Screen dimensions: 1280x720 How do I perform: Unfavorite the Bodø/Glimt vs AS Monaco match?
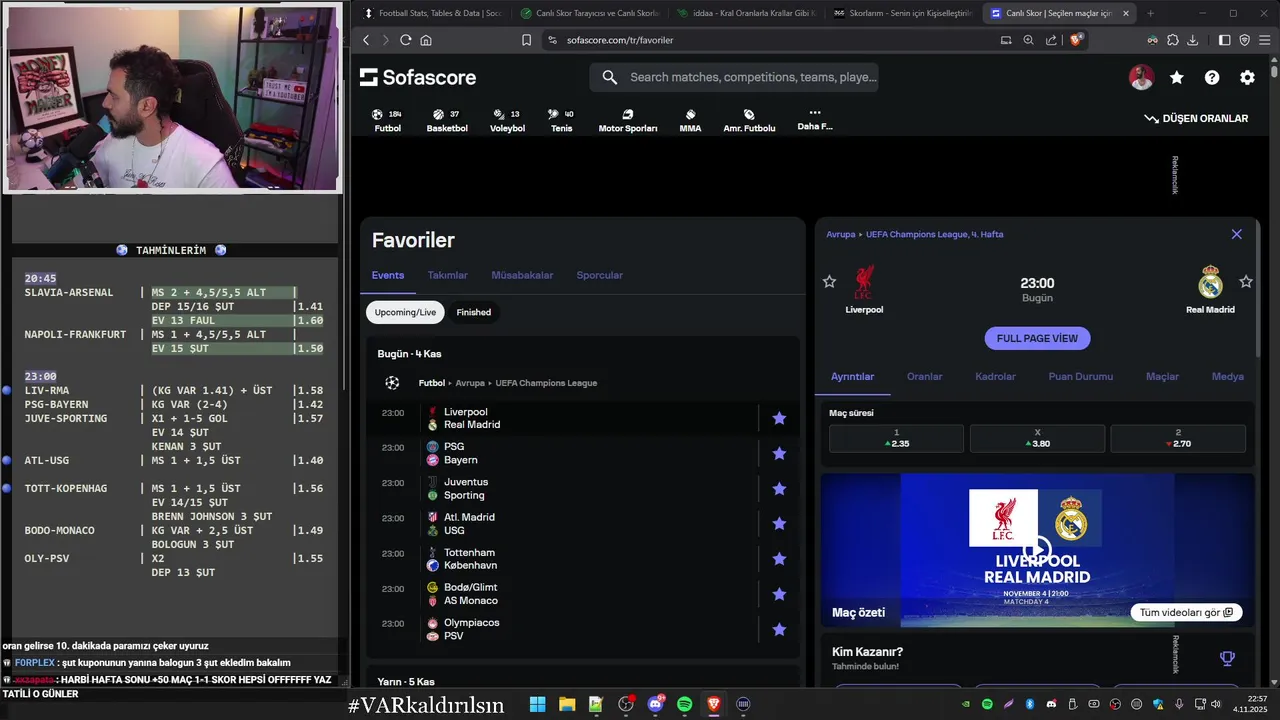click(779, 594)
